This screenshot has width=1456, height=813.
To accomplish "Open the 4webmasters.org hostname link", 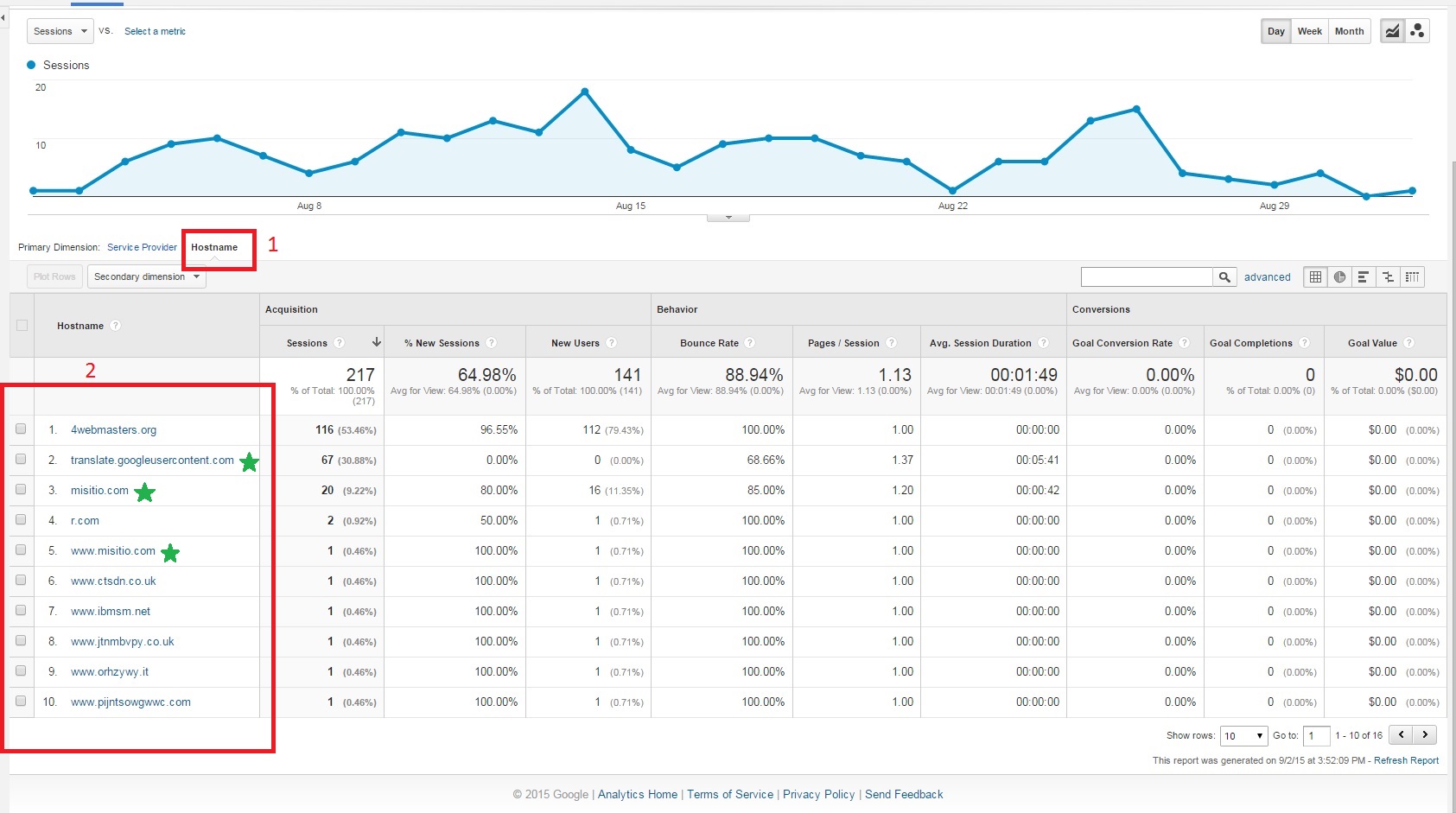I will point(113,429).
